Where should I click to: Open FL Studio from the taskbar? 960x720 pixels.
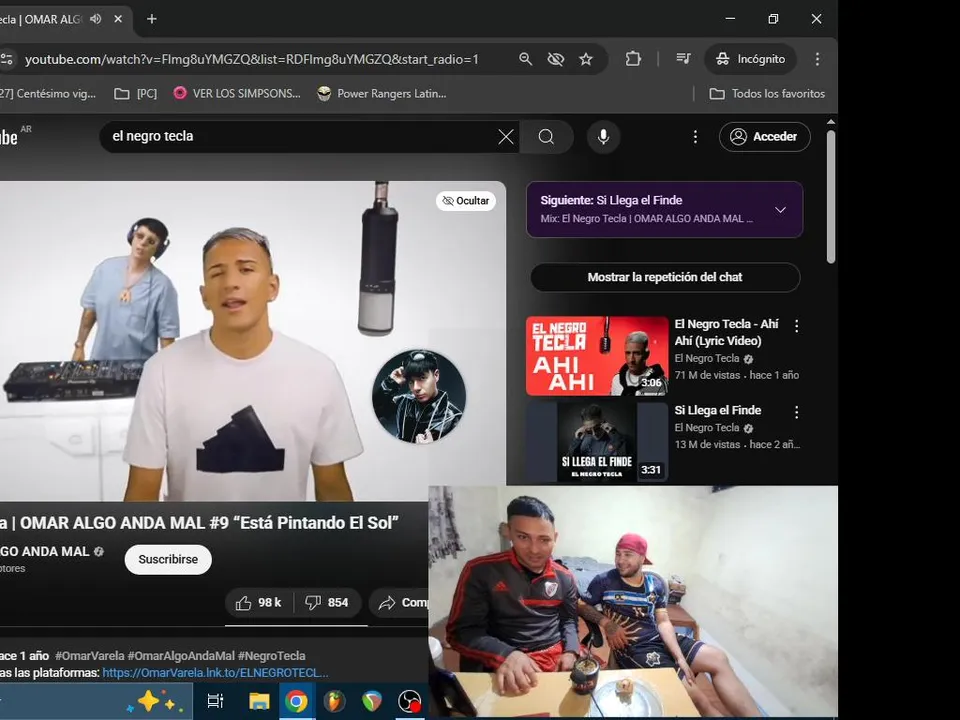(334, 700)
